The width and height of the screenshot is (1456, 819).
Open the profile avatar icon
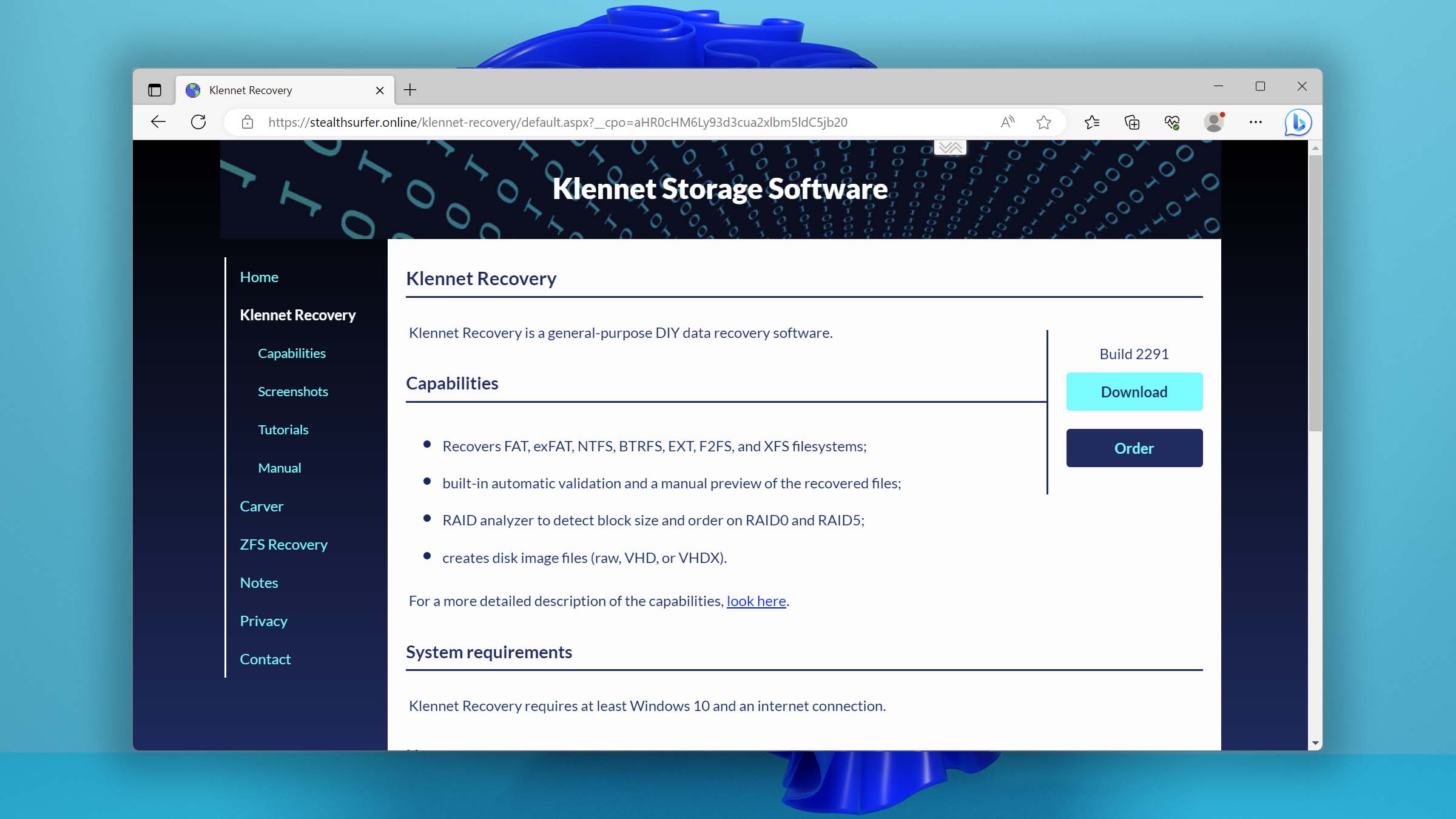tap(1214, 122)
